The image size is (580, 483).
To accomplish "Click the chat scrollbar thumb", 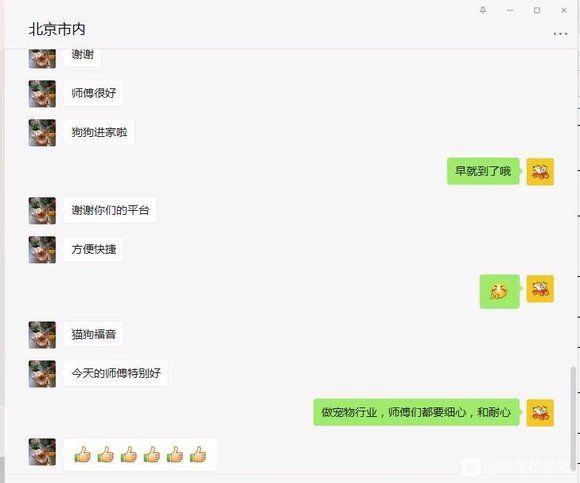I will click(x=573, y=416).
